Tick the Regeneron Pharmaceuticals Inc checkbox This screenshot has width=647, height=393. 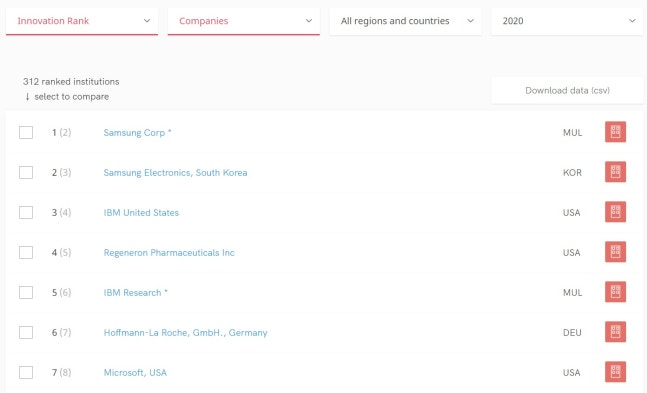(26, 253)
